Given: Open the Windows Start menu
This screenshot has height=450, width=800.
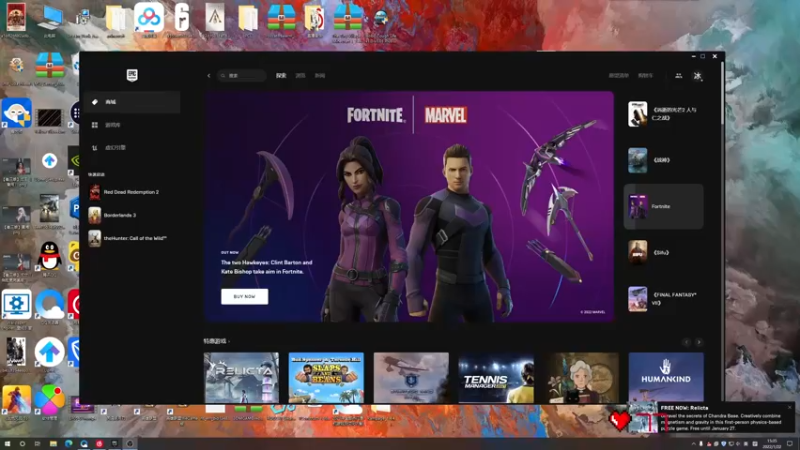Looking at the screenshot, I should coord(7,444).
